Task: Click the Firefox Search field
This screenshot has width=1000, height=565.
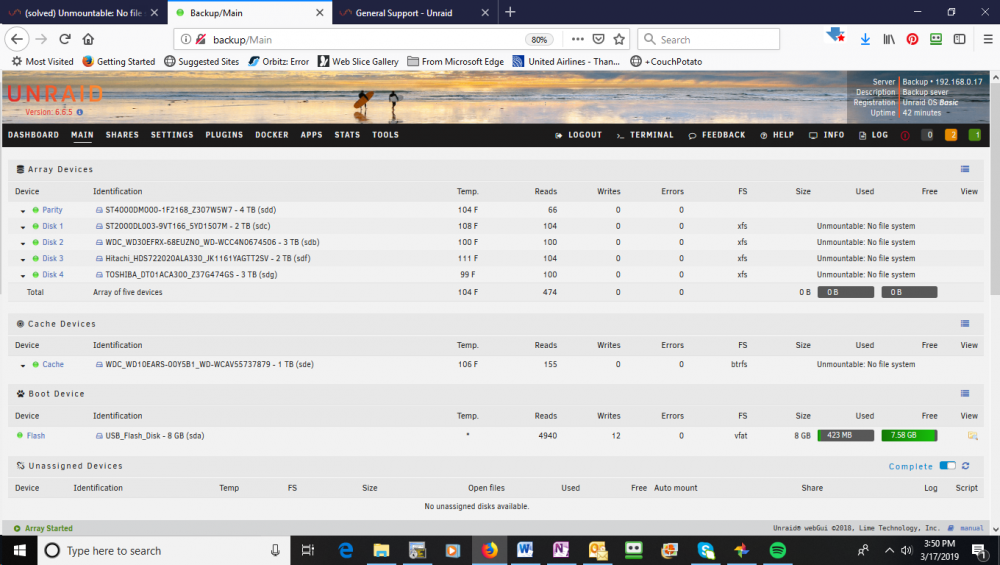Action: pyautogui.click(x=709, y=40)
